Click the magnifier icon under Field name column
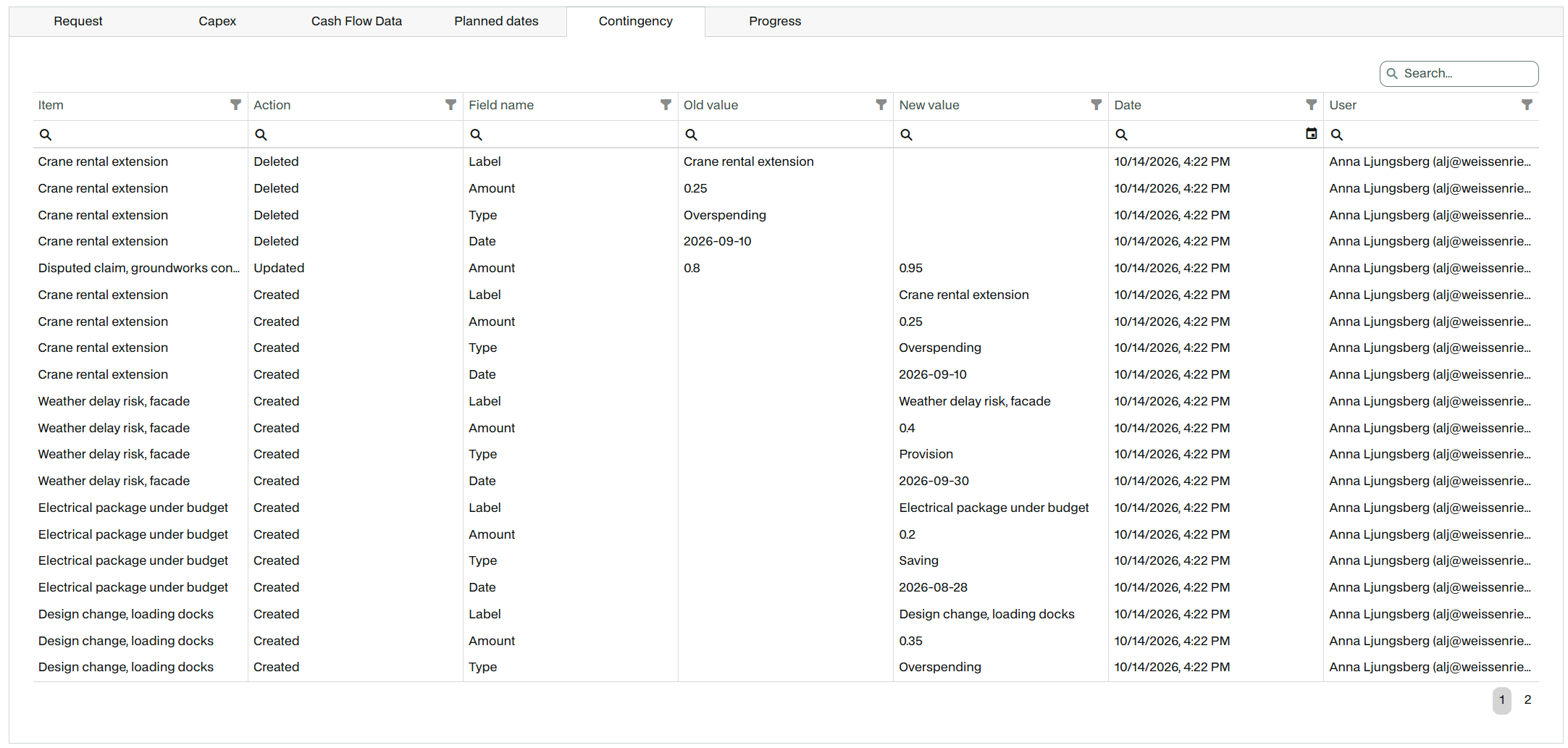 point(476,135)
